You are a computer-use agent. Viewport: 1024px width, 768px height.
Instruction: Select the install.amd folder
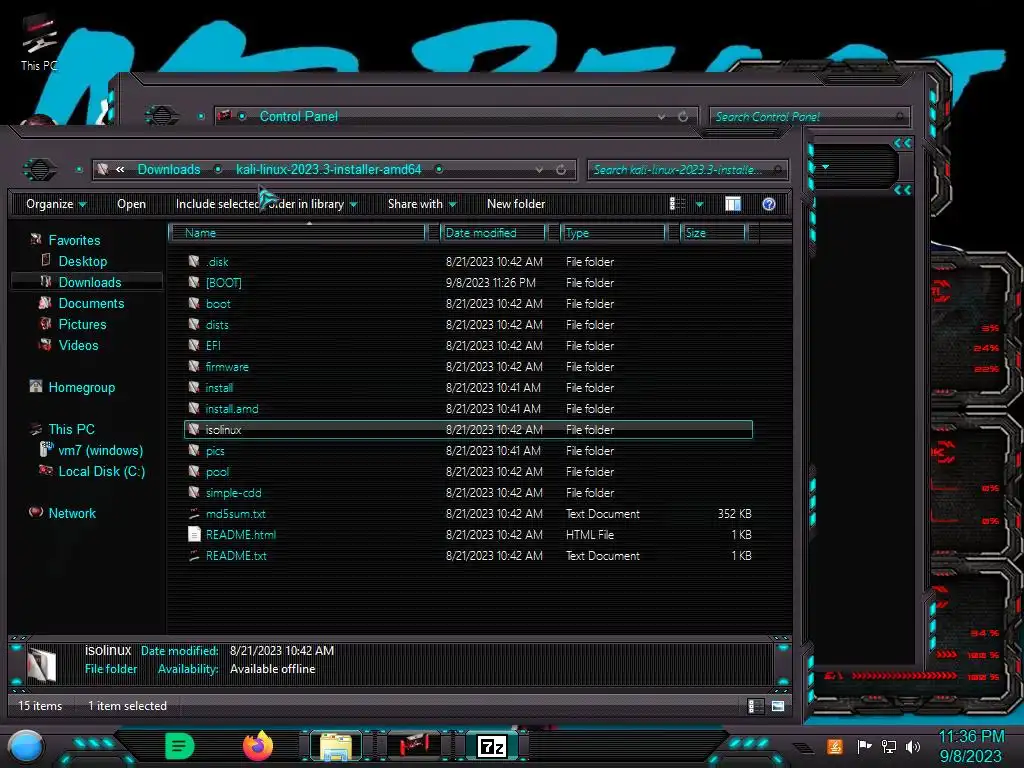coord(232,408)
